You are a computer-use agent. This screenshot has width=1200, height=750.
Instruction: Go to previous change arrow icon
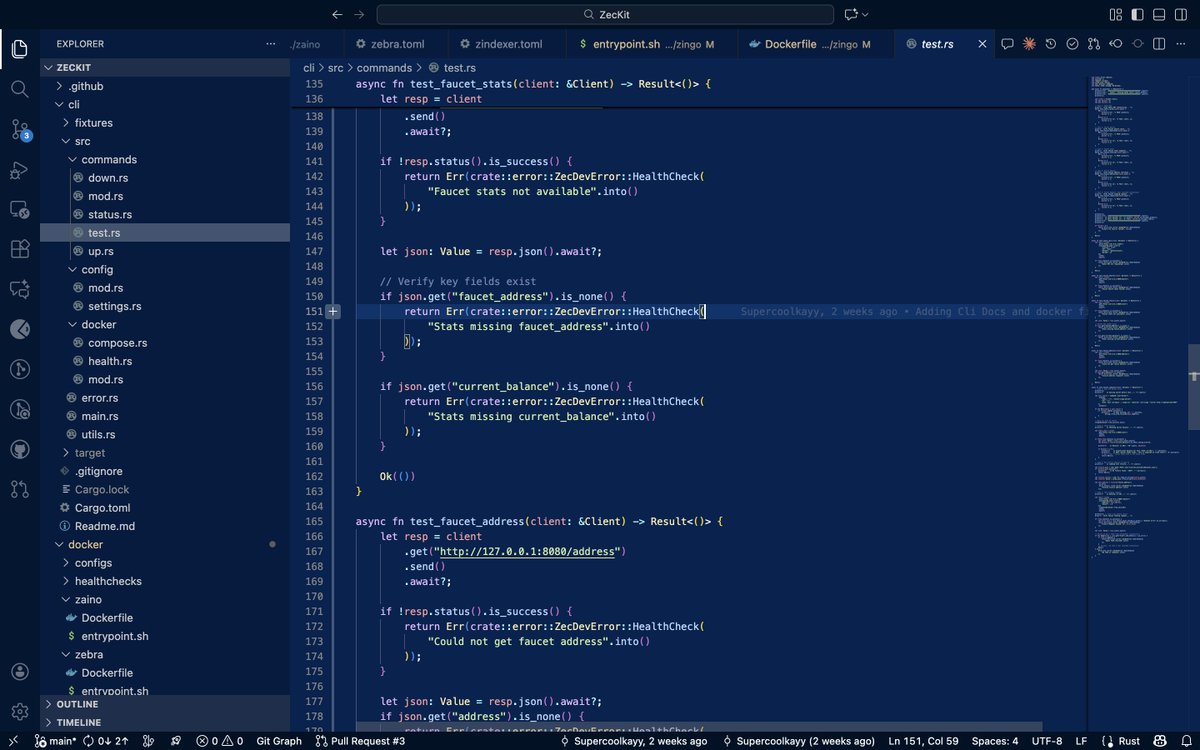point(1115,44)
